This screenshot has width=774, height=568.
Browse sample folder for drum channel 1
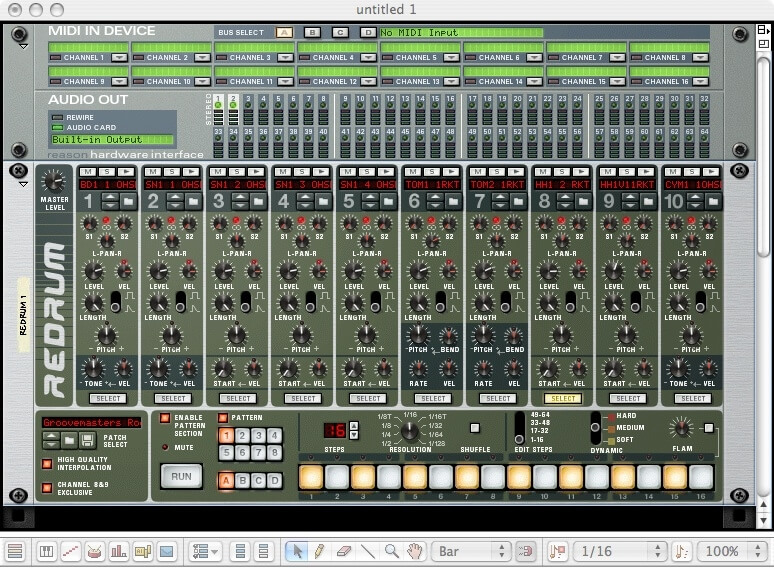tap(128, 201)
